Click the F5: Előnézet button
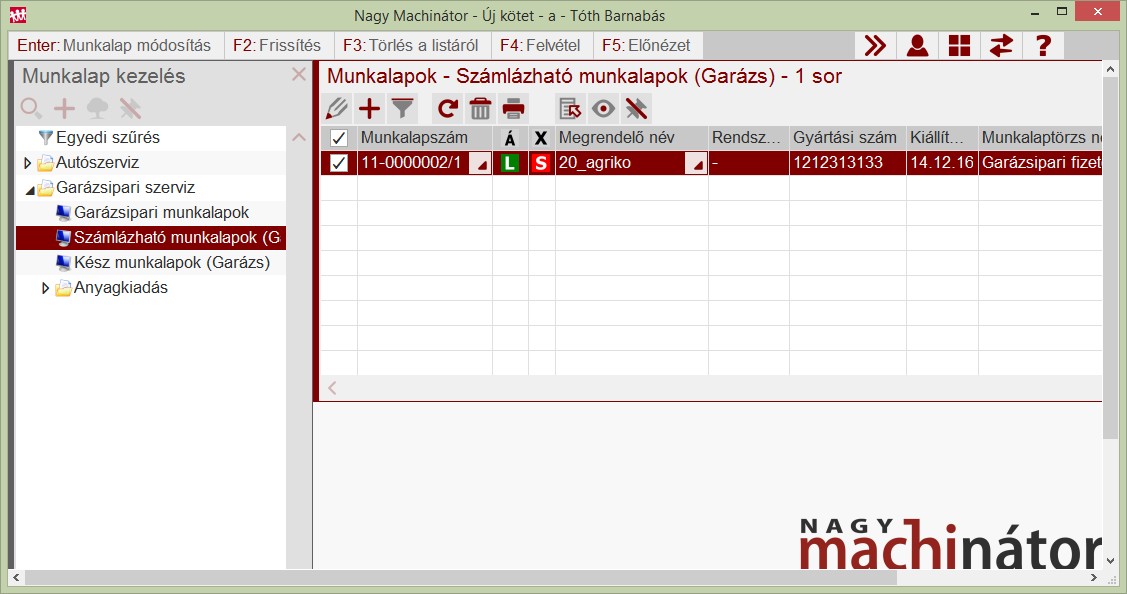The height and width of the screenshot is (594, 1127). pyautogui.click(x=646, y=45)
